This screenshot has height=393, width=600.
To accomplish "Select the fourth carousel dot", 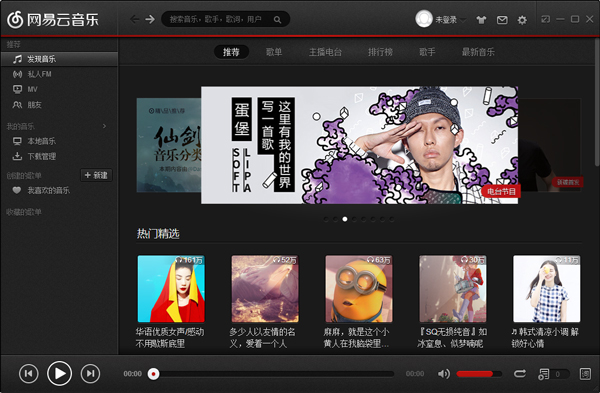I will click(x=354, y=219).
